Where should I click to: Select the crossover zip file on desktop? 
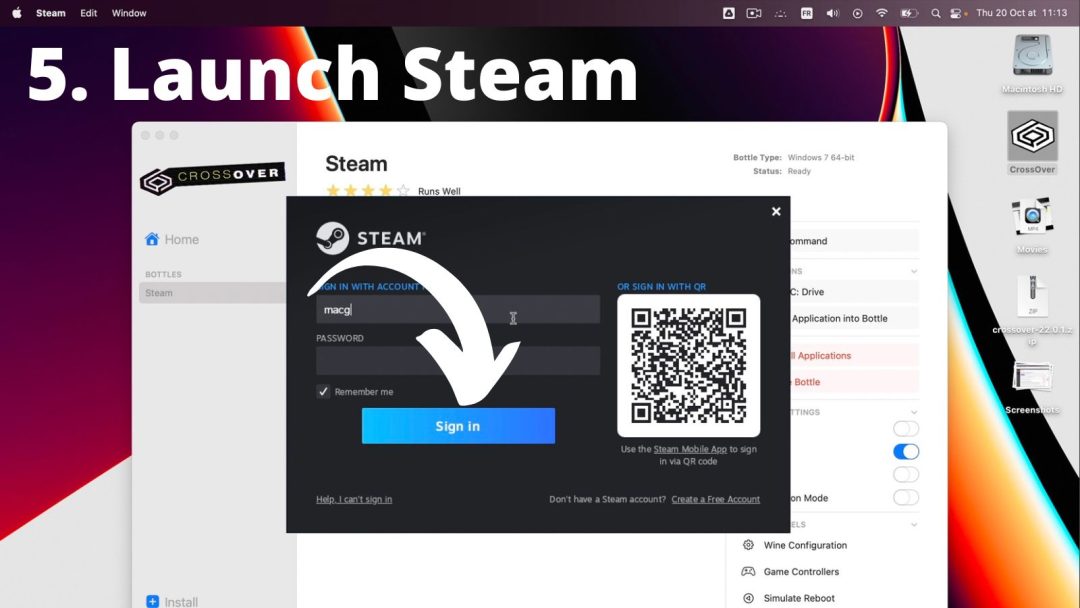click(1032, 308)
